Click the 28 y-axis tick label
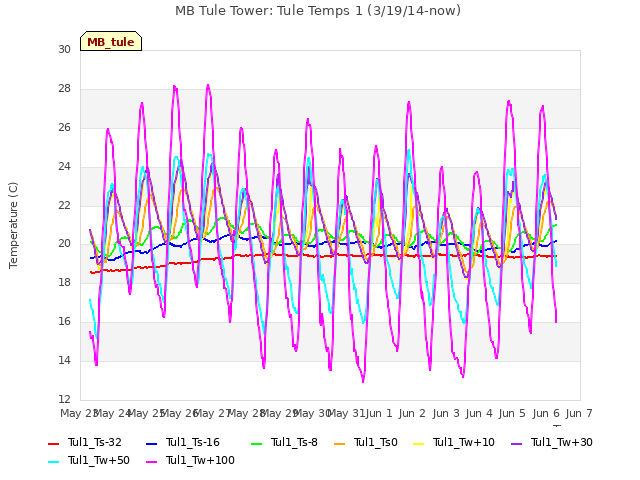 pos(64,89)
